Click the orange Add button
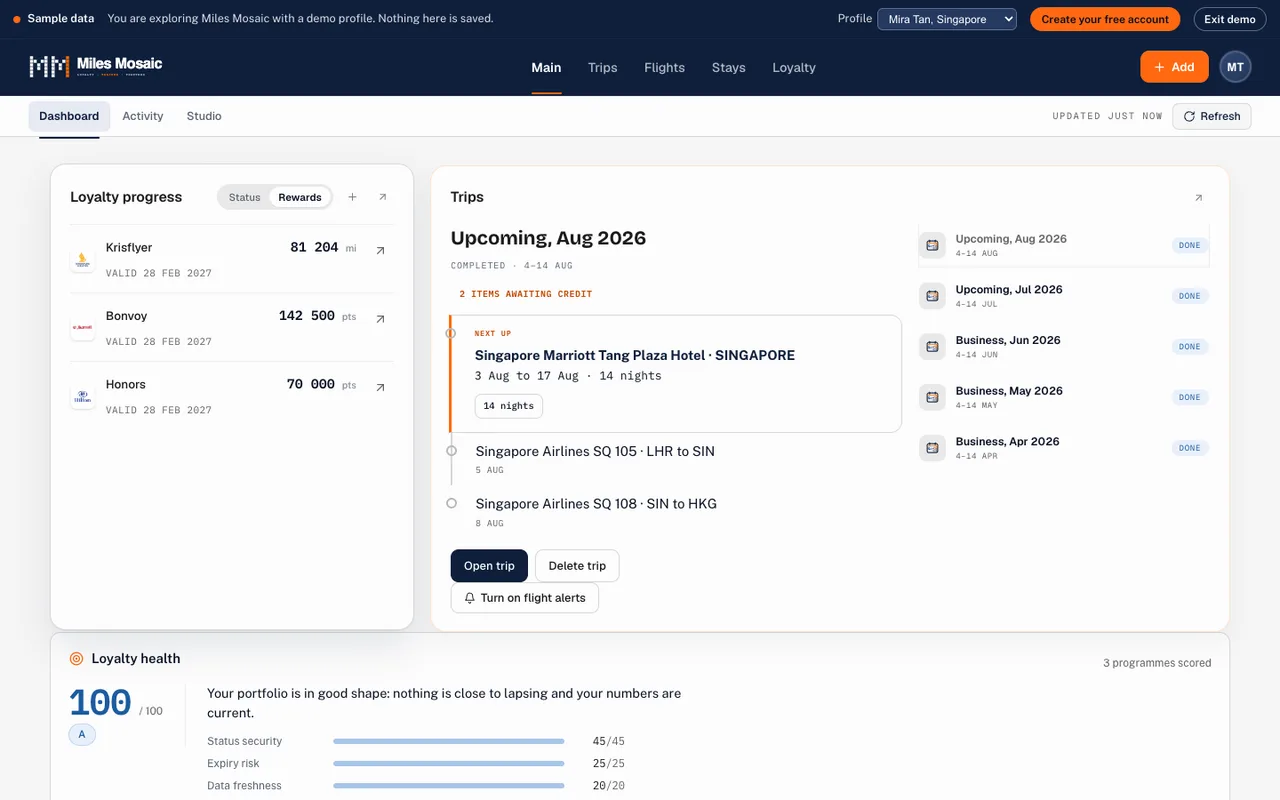Screen dimensions: 1280x800 point(1174,67)
